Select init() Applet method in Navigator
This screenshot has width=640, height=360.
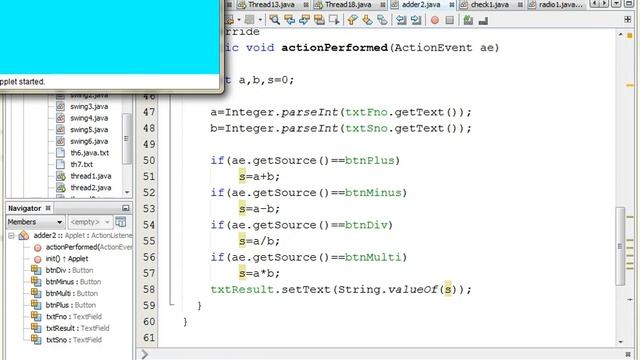pyautogui.click(x=67, y=259)
